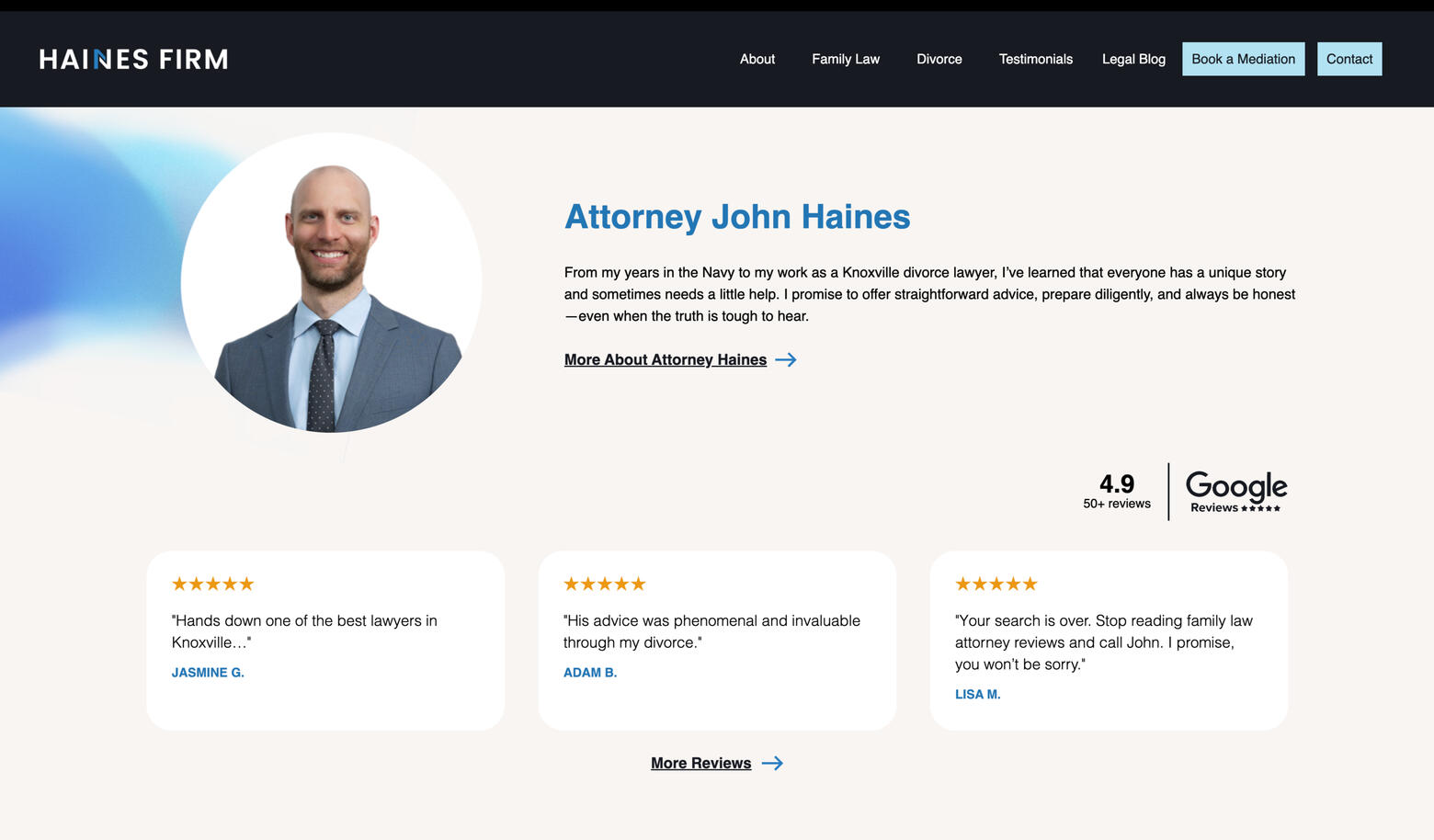The width and height of the screenshot is (1434, 840).
Task: Visit the Legal Blog
Action: (x=1133, y=60)
